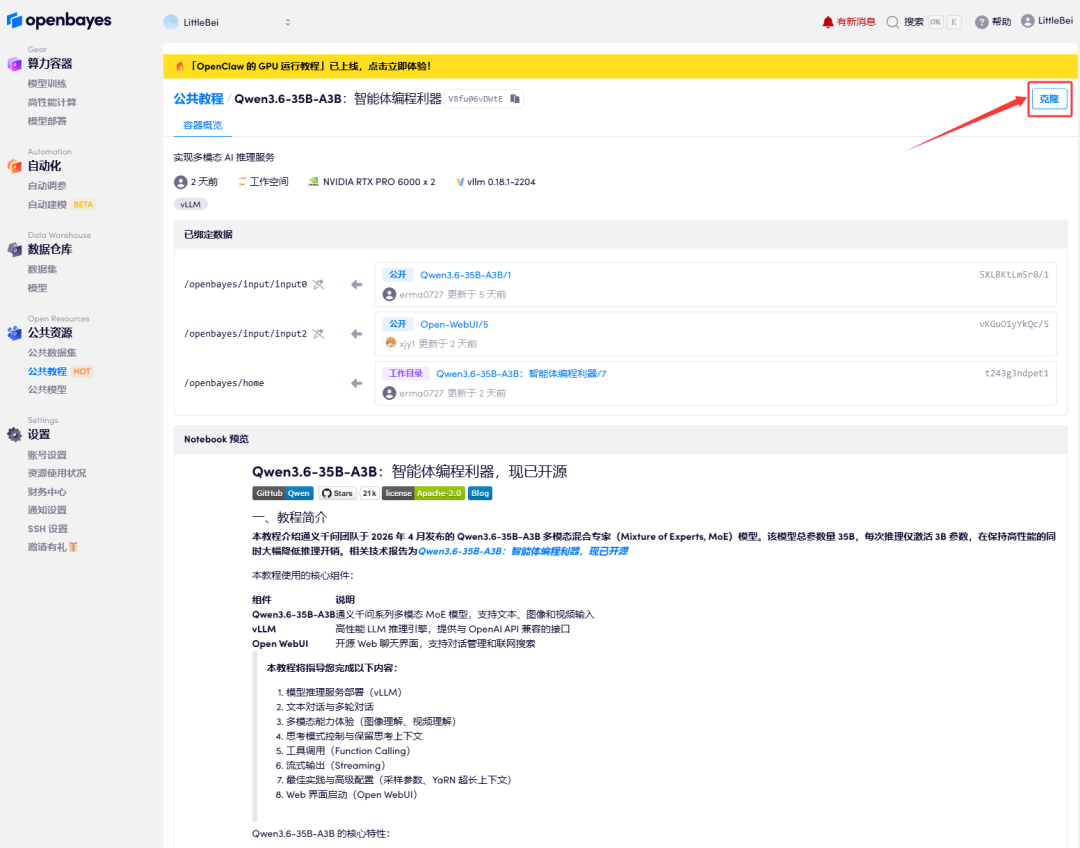
Task: Open 自动调参 in sidebar
Action: pyautogui.click(x=47, y=185)
